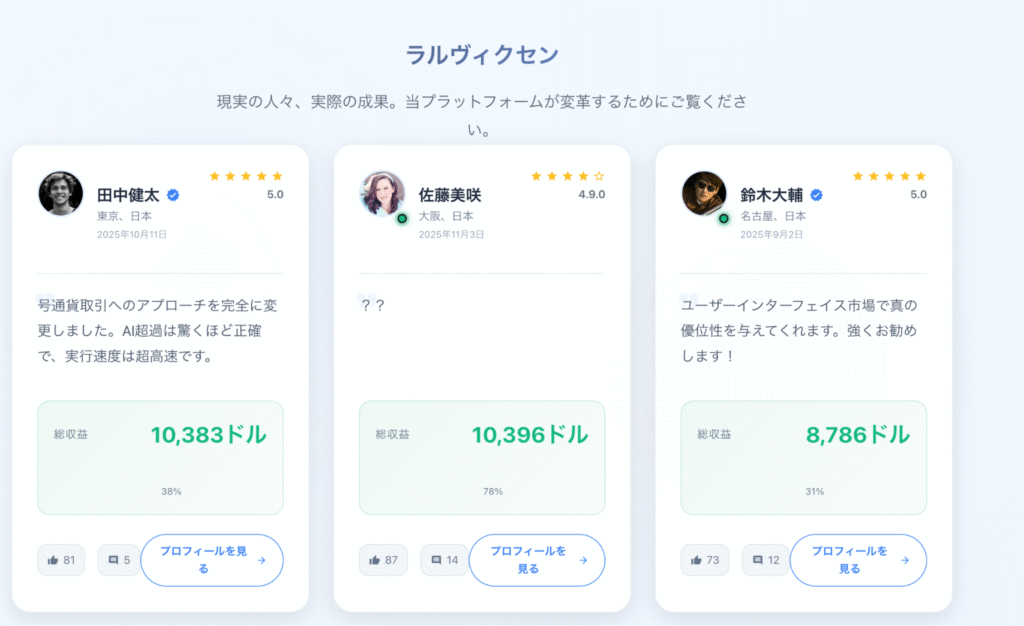The width and height of the screenshot is (1024, 626).
Task: Click the verified badge next to 鈴木大輔
Action: coord(818,194)
